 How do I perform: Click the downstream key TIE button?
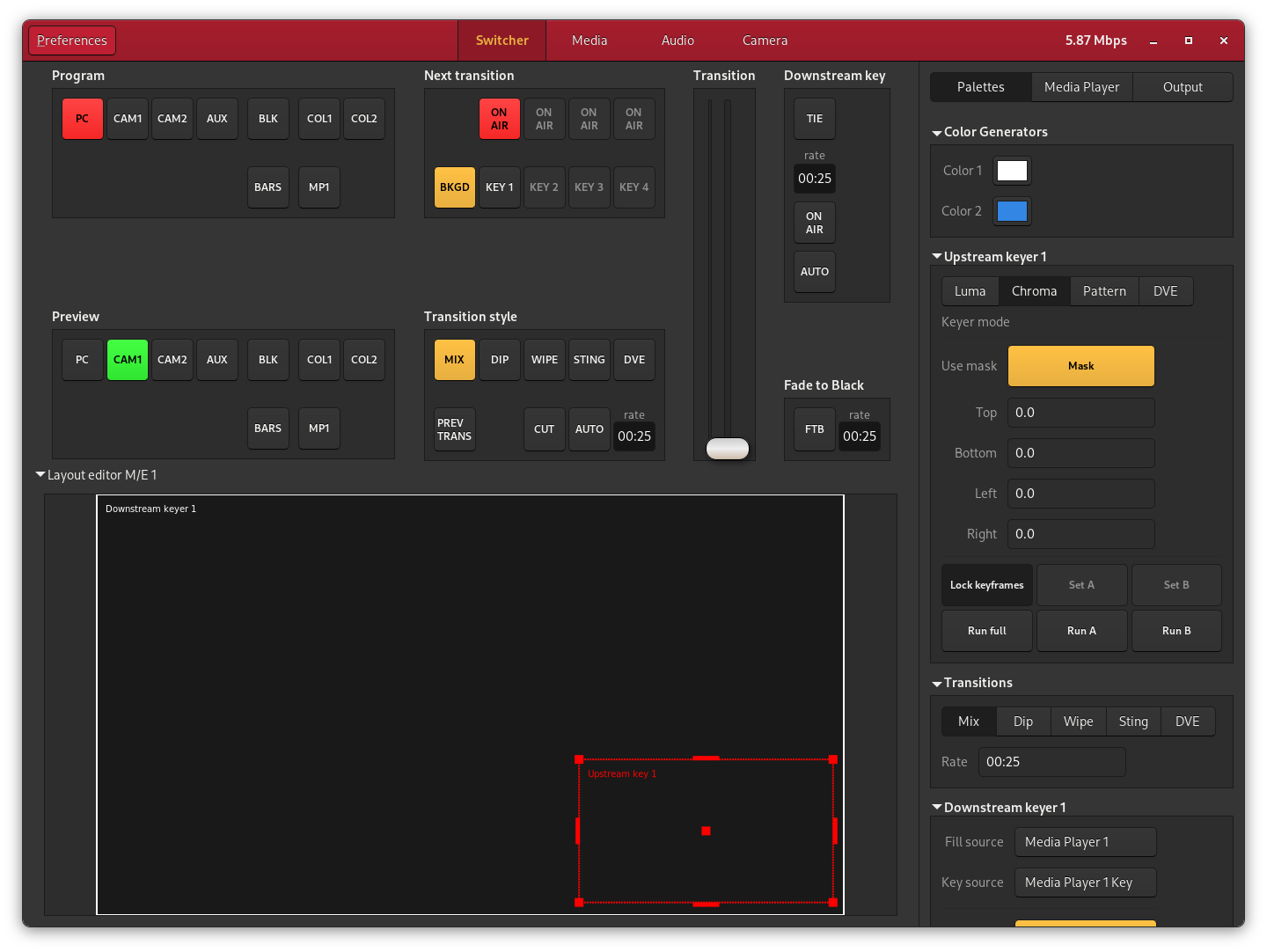815,119
